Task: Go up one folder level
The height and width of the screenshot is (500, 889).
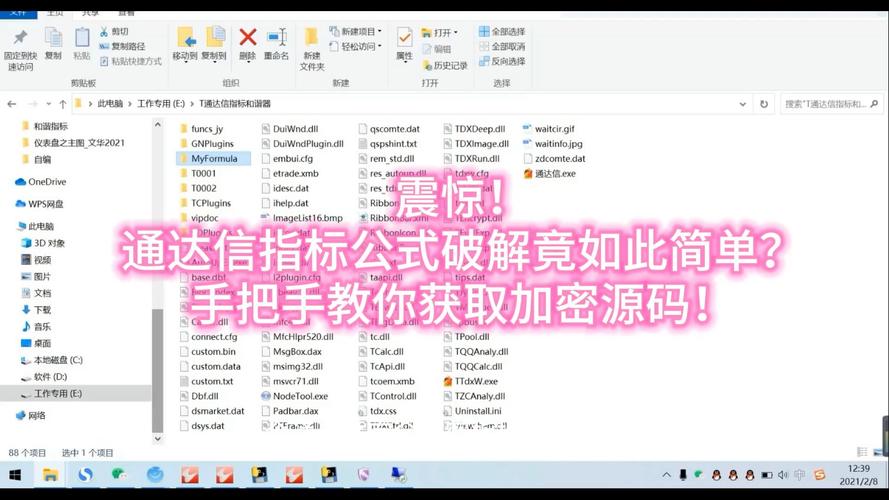Action: coord(62,104)
